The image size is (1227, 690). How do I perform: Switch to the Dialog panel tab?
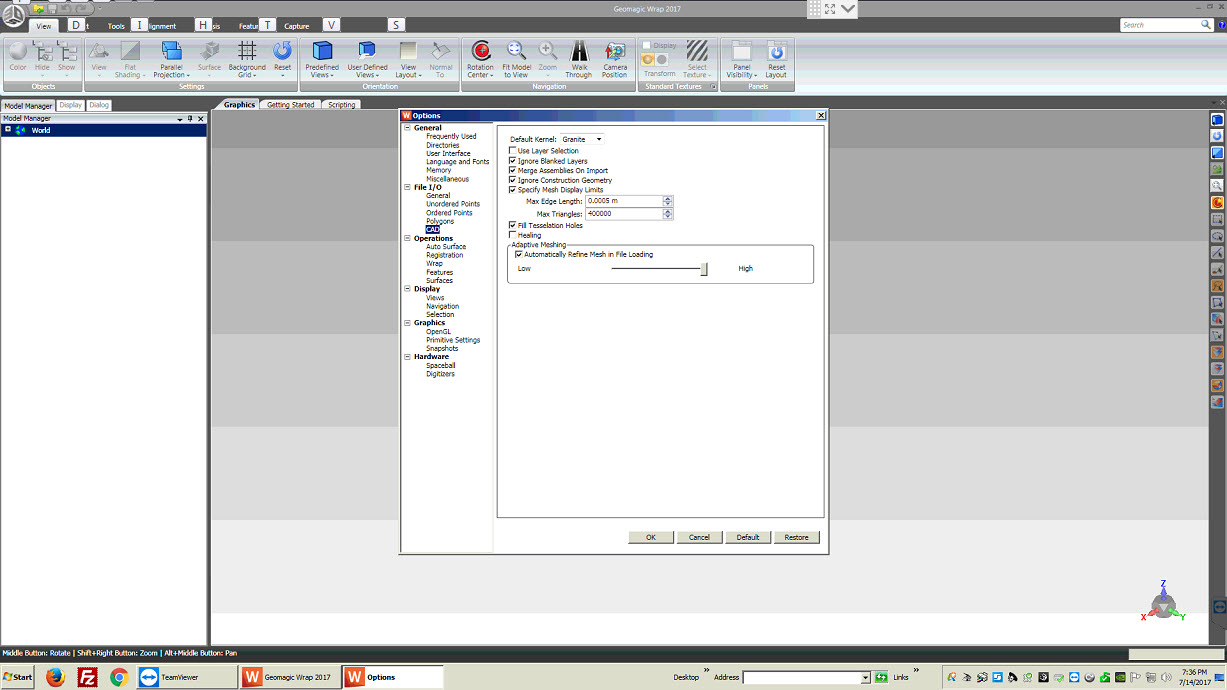pos(99,105)
